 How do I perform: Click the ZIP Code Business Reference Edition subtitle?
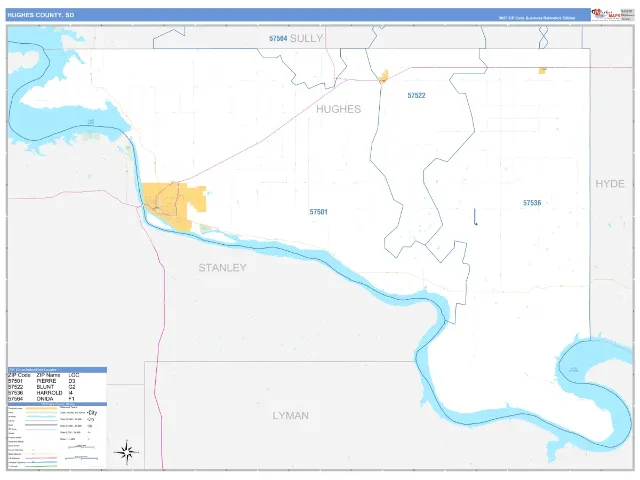[x=536, y=18]
